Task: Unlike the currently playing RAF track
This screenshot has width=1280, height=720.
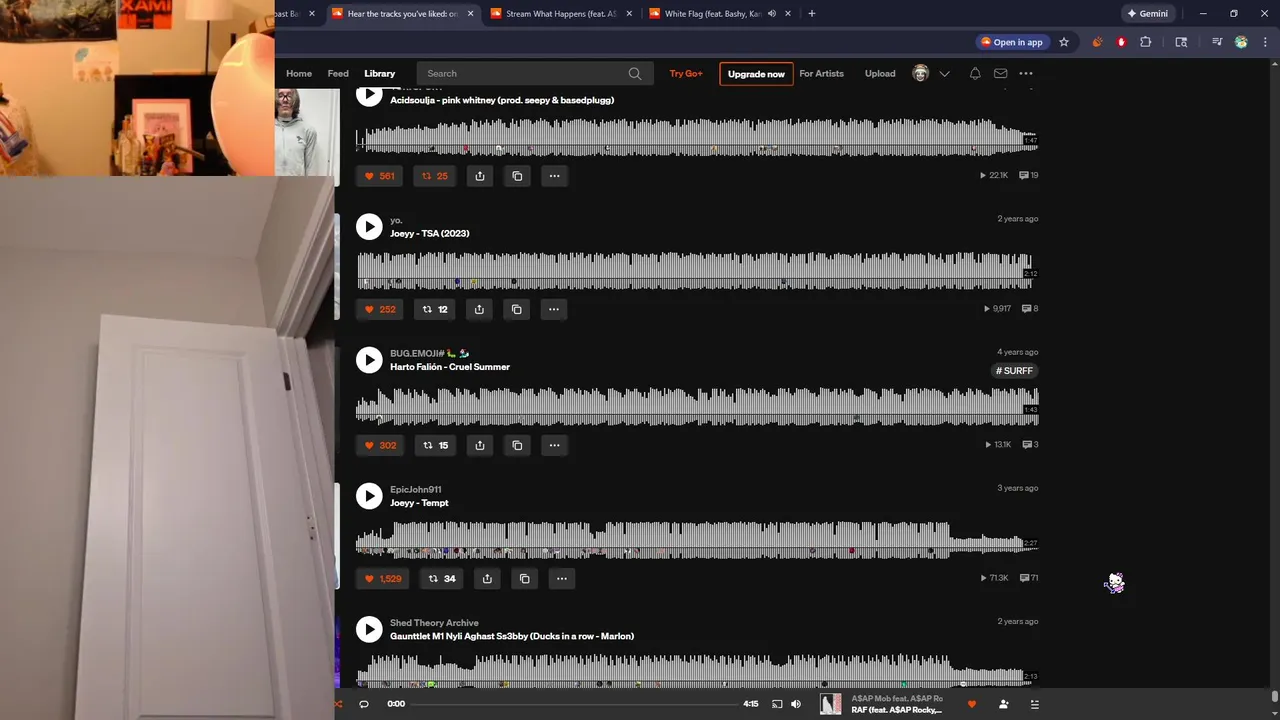Action: 971,704
